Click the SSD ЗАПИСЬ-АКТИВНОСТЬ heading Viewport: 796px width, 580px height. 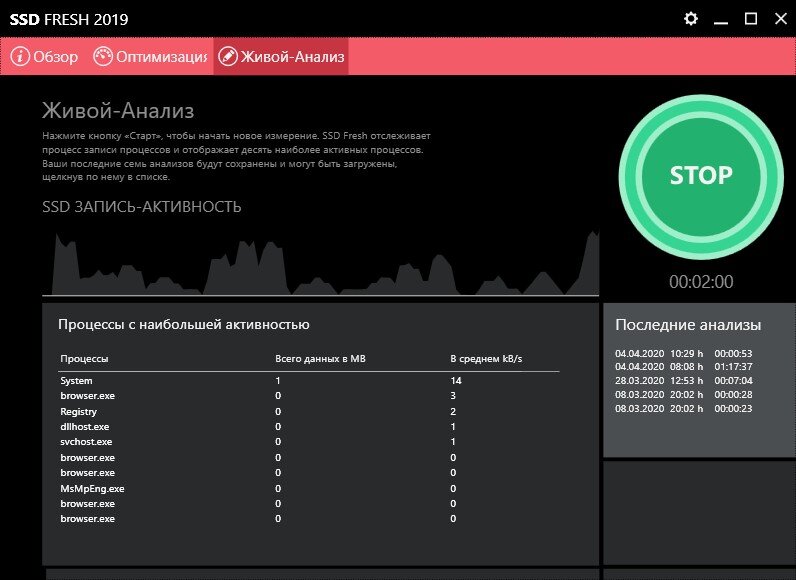coord(142,207)
